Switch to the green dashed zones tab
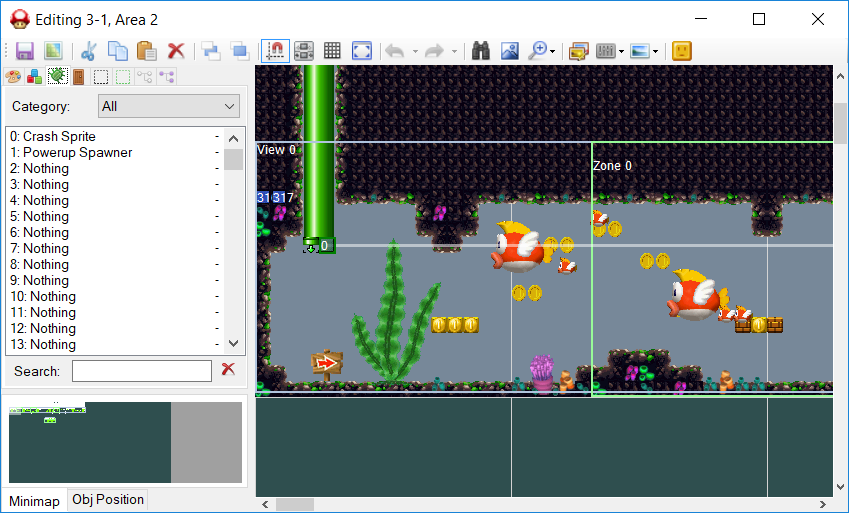The image size is (849, 513). 123,77
